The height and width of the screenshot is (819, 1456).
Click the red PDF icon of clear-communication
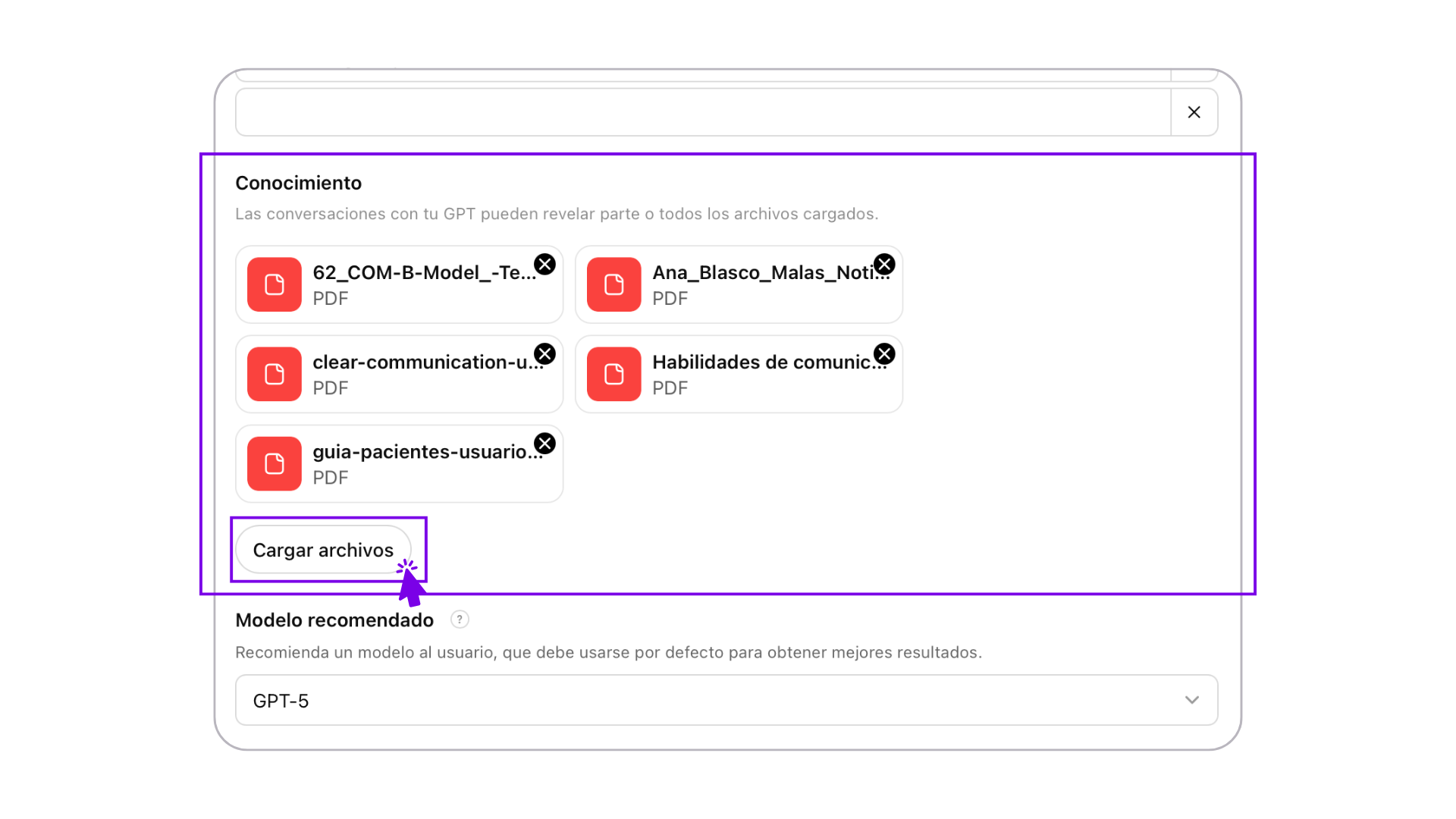275,374
